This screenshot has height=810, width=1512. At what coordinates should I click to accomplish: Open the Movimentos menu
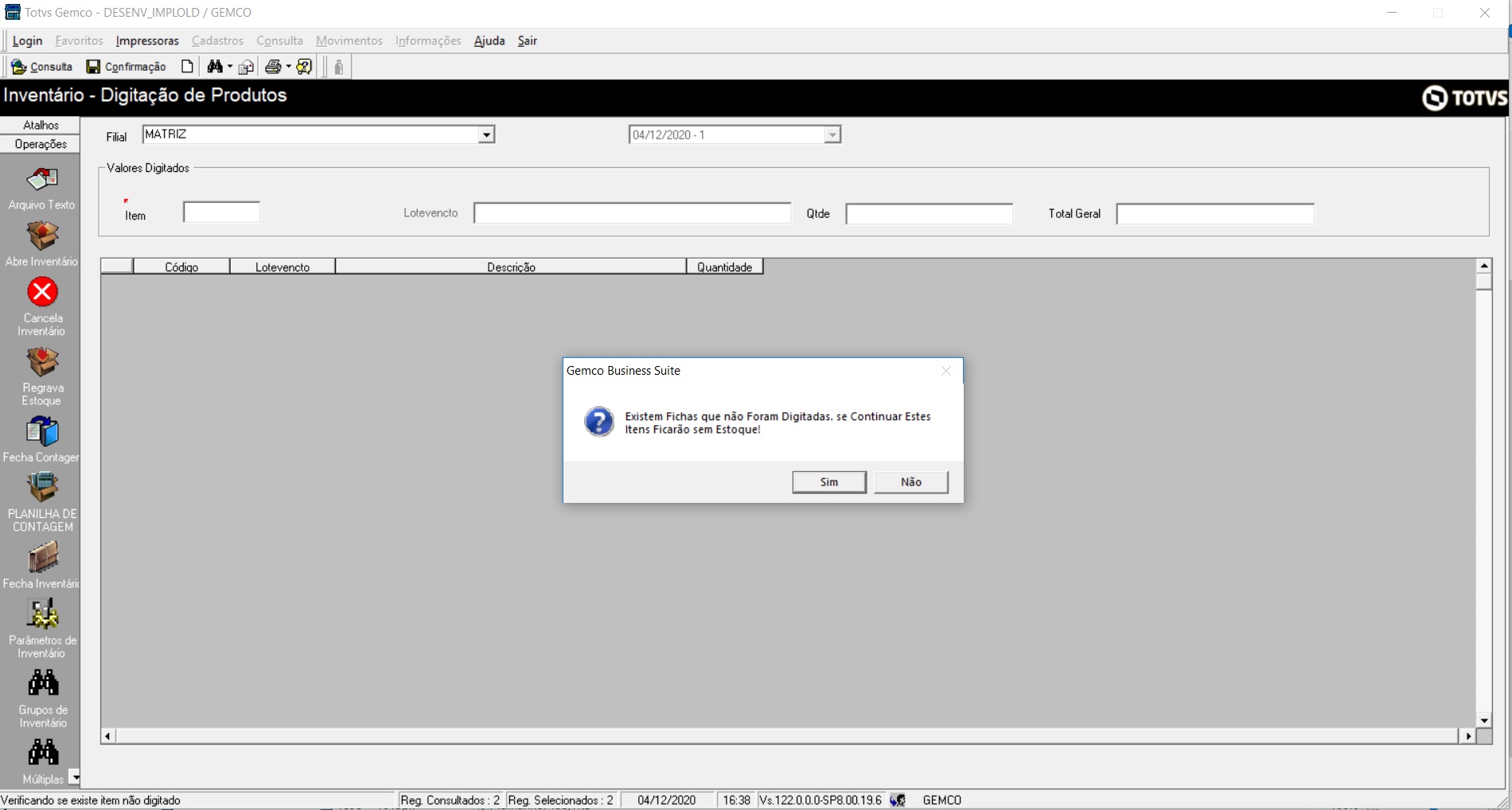pos(349,41)
